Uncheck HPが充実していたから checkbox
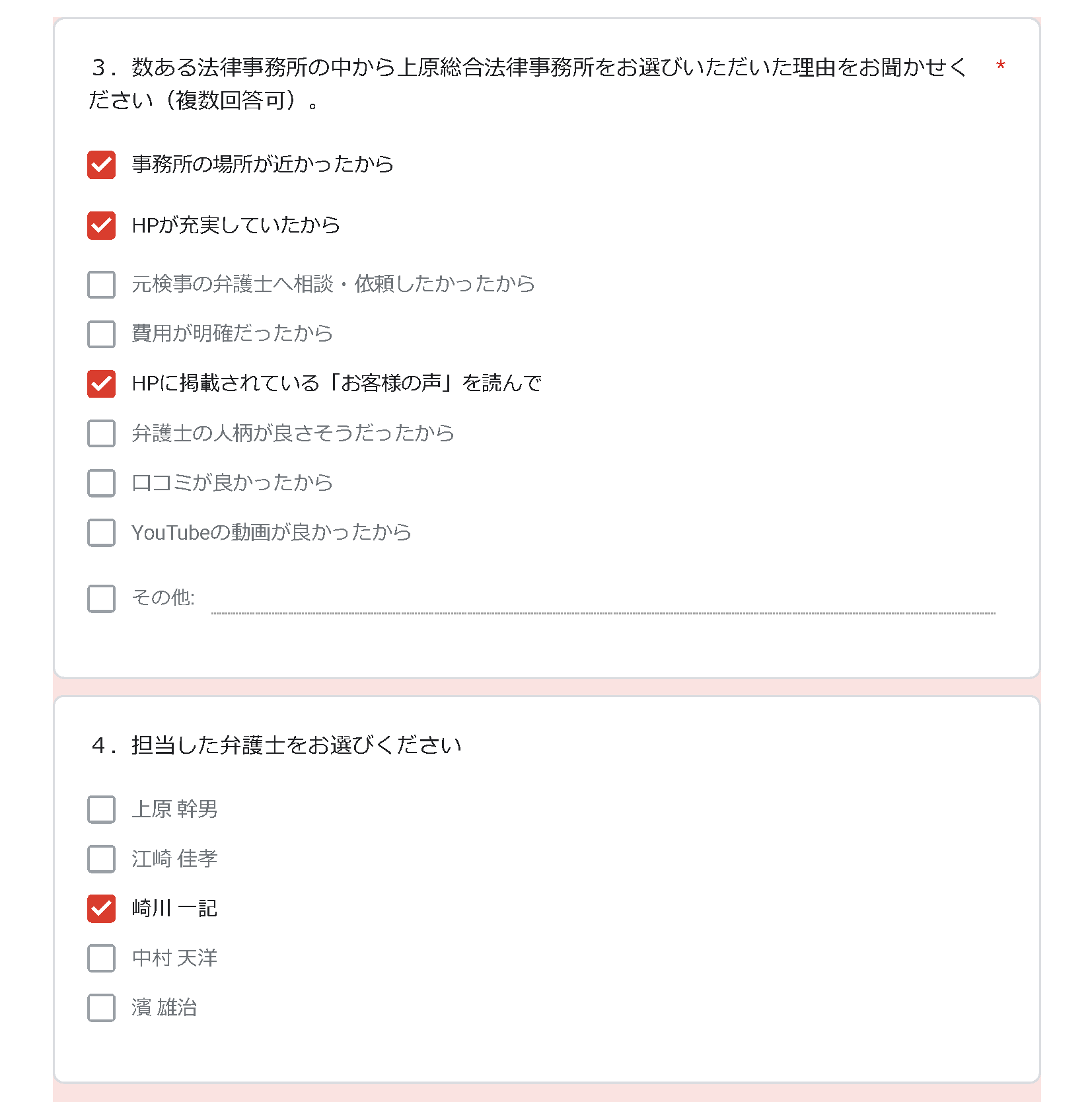This screenshot has height=1102, width=1092. 101,225
